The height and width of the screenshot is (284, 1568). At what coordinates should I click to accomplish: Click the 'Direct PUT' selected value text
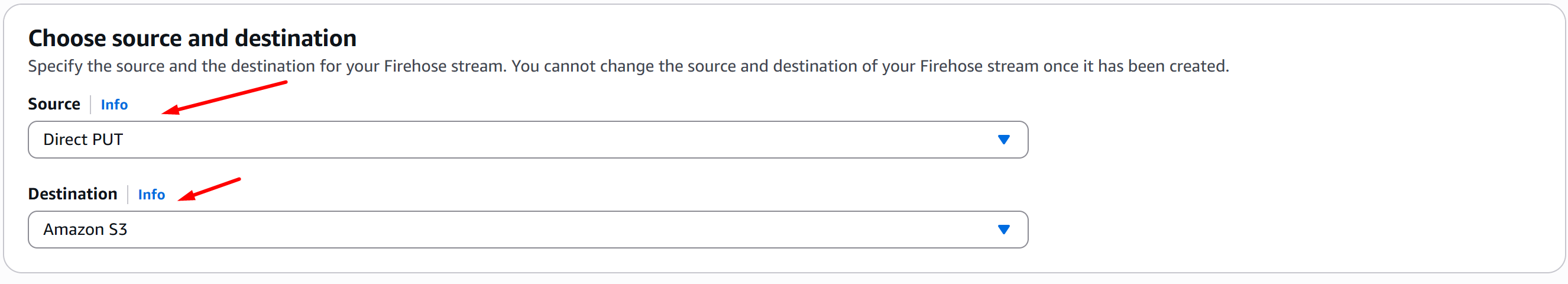83,140
